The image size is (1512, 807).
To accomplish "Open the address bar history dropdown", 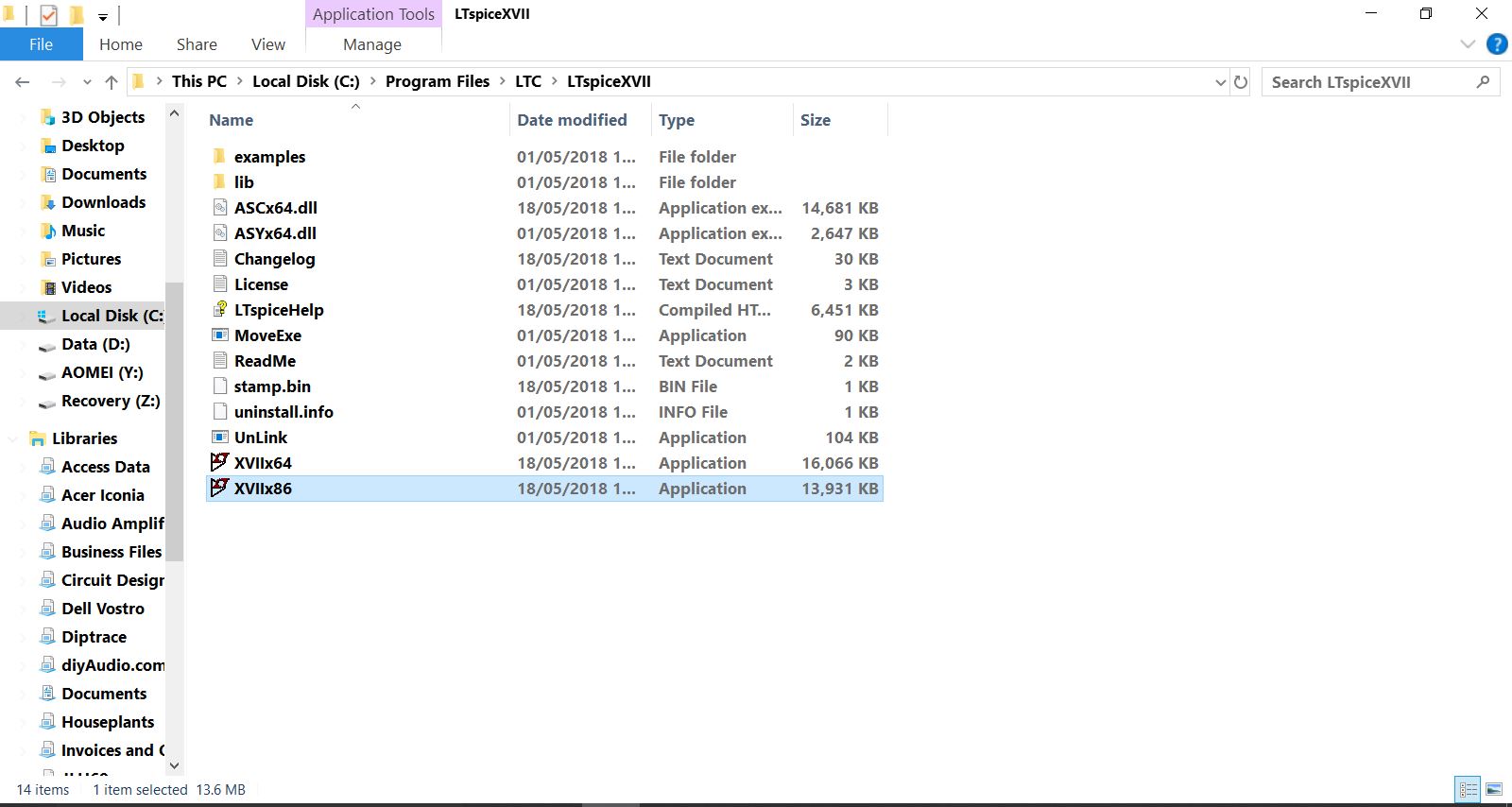I will [x=1220, y=82].
